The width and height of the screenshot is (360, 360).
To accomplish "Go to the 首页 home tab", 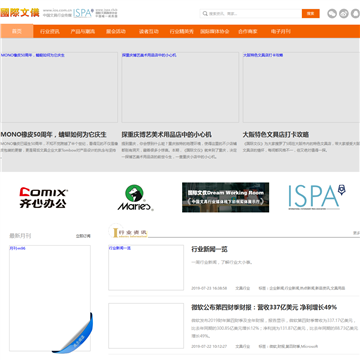I will [x=17, y=31].
